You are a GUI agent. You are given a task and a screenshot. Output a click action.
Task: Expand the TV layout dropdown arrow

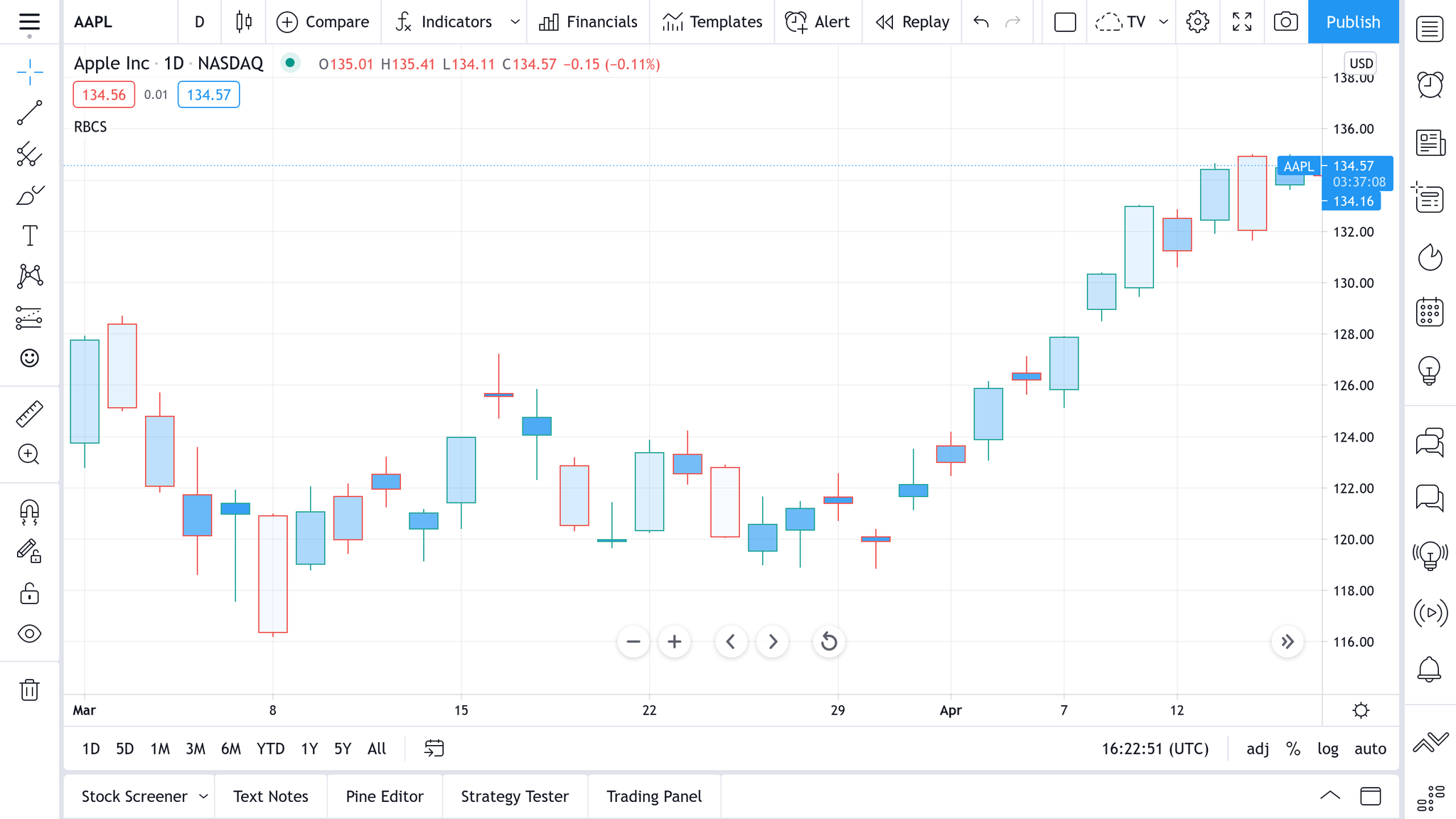pos(1163,22)
